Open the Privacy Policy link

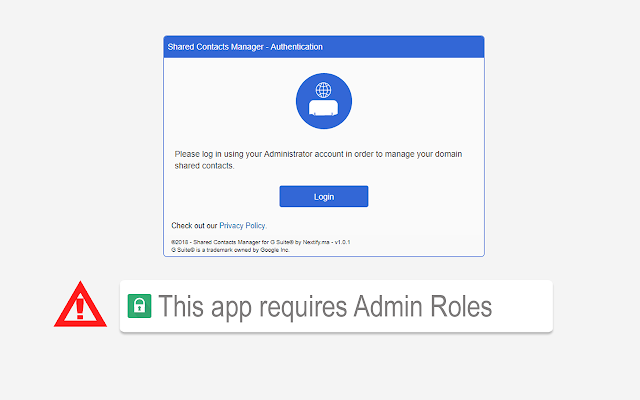tap(242, 225)
